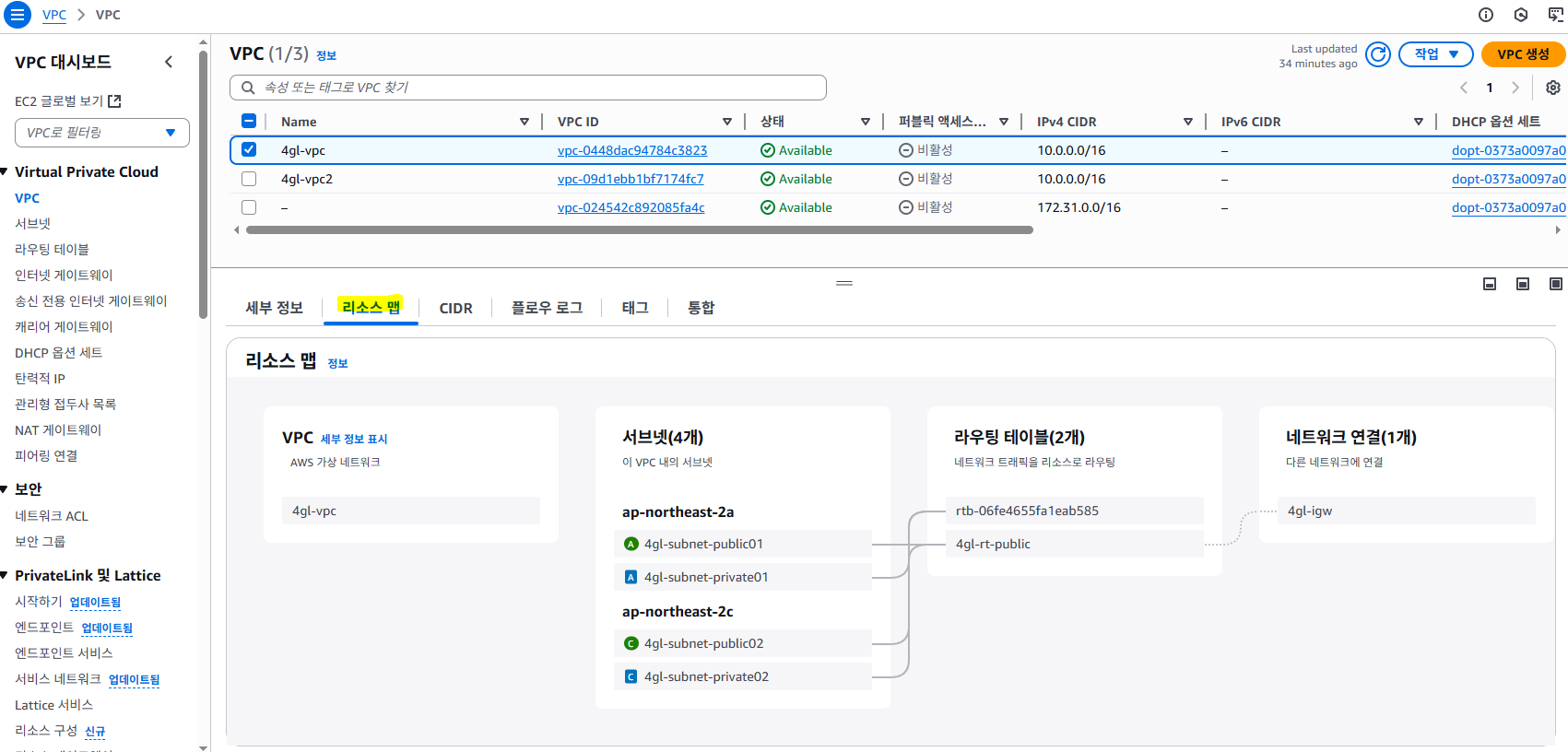
Task: Open 서브넷 in the sidebar
Action: coord(33,224)
